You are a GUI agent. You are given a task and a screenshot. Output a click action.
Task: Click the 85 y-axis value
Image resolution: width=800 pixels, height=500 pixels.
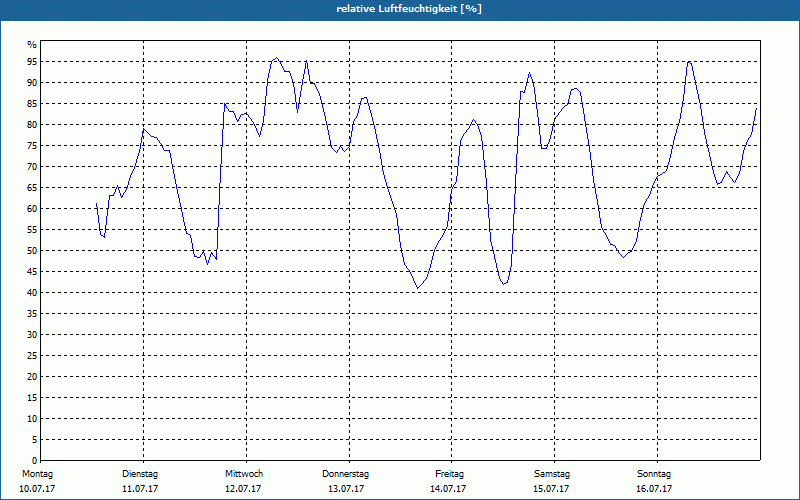click(32, 104)
